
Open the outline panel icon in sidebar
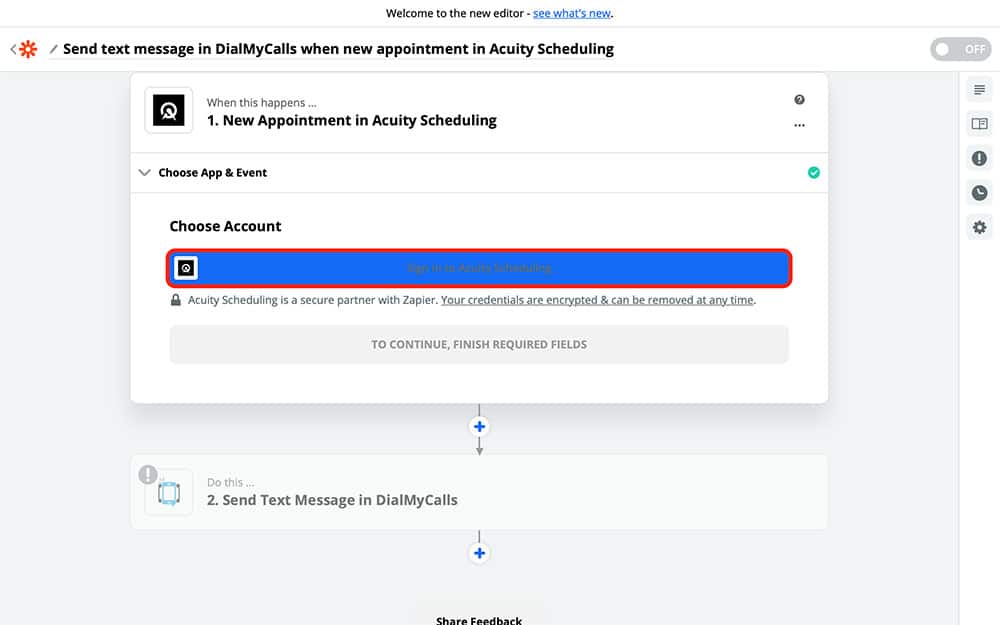click(979, 90)
